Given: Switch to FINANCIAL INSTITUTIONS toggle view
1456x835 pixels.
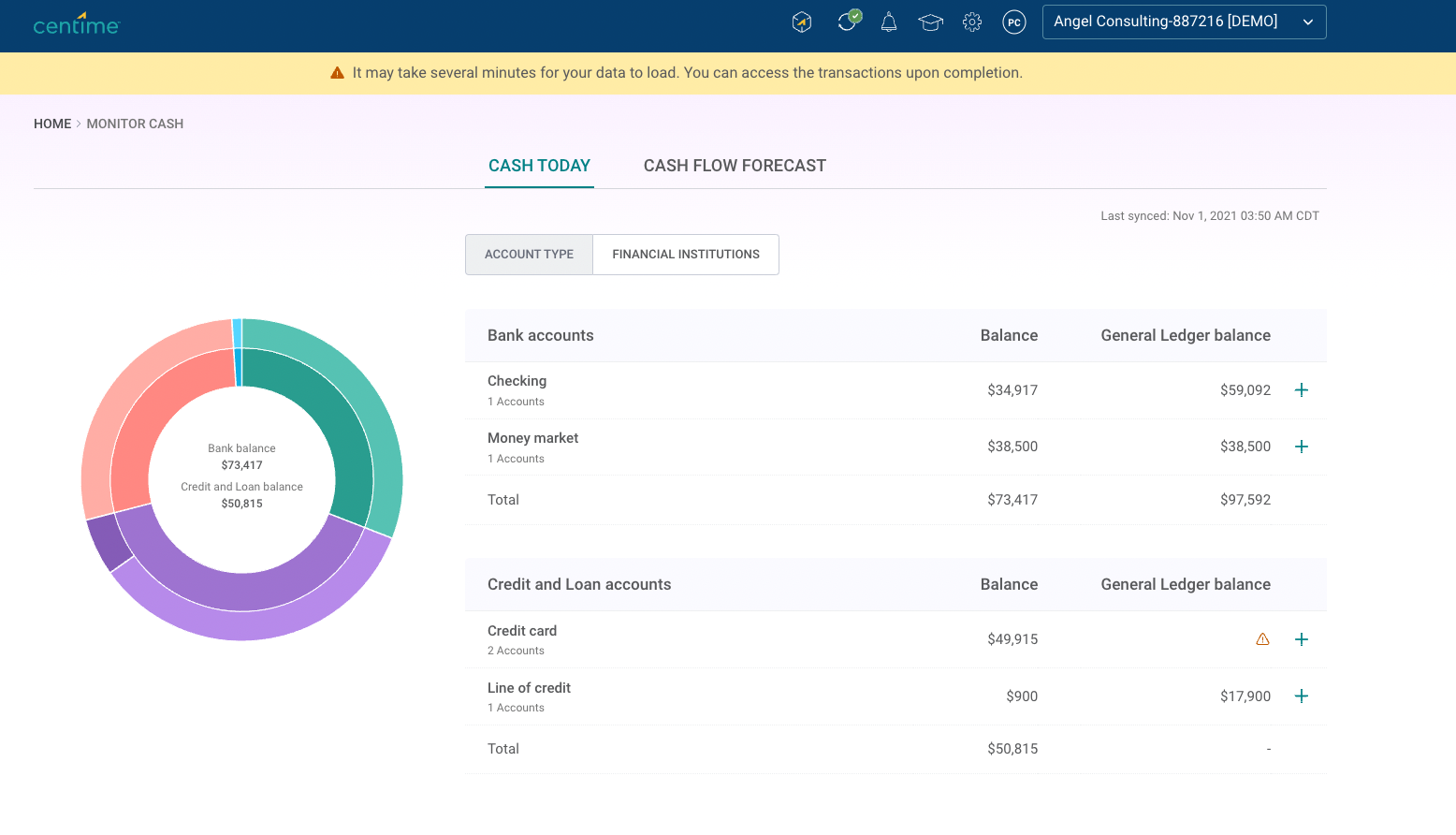Looking at the screenshot, I should (x=686, y=255).
